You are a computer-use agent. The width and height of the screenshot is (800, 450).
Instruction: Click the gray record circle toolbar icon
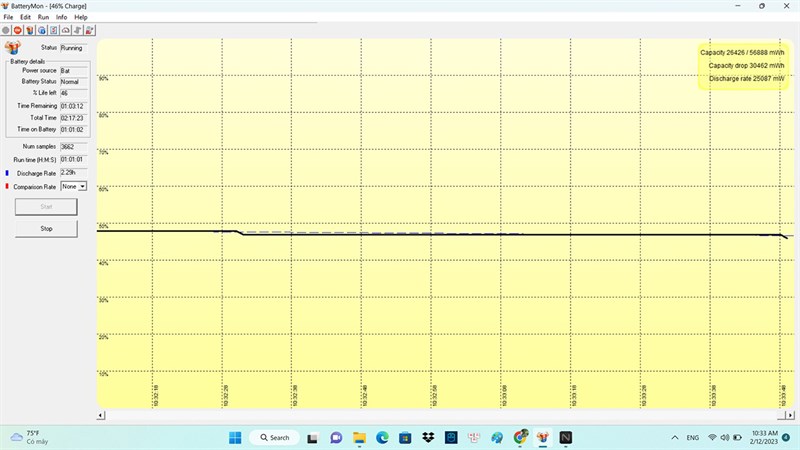pyautogui.click(x=6, y=30)
